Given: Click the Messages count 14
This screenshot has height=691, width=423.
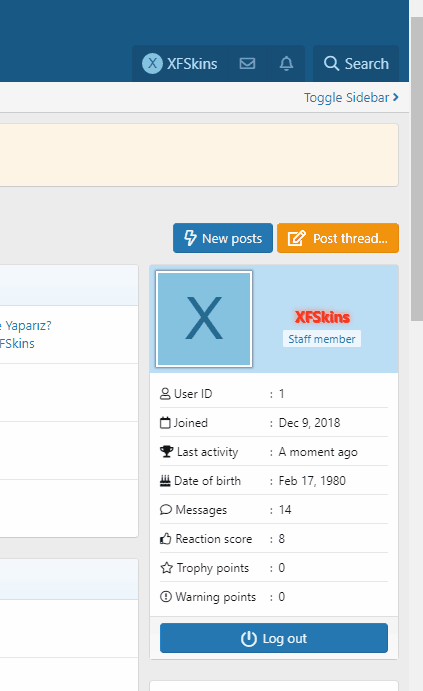Looking at the screenshot, I should (285, 510).
